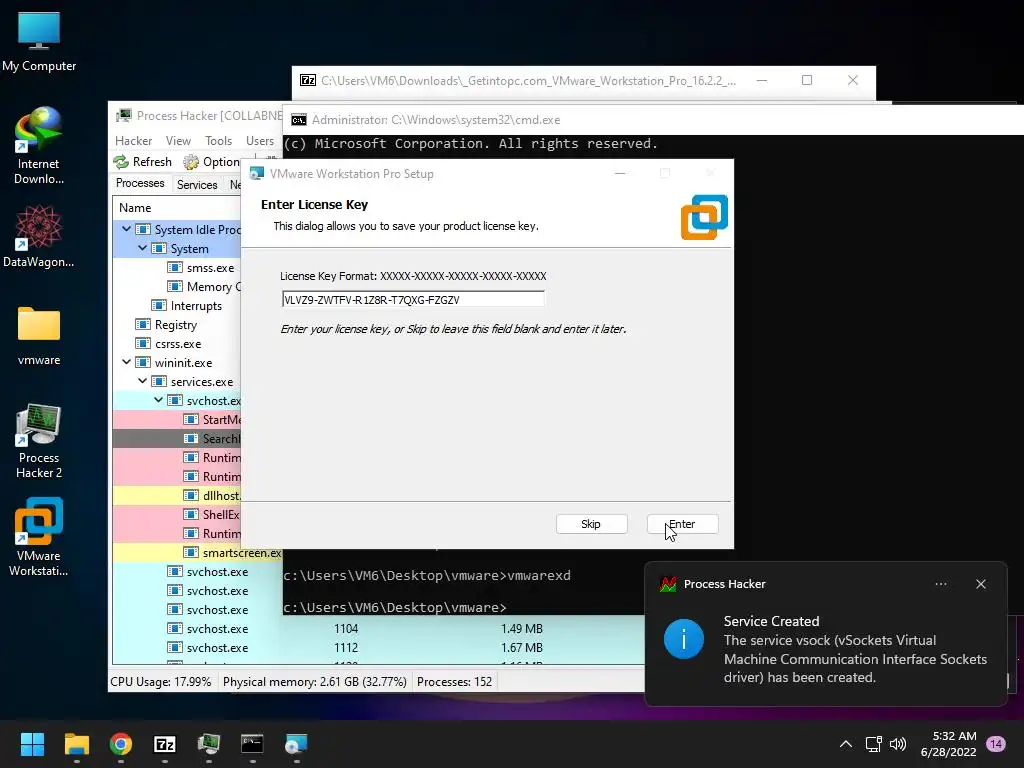Screen dimensions: 1024x768
Task: Switch to VMware installer in the taskbar
Action: point(296,744)
